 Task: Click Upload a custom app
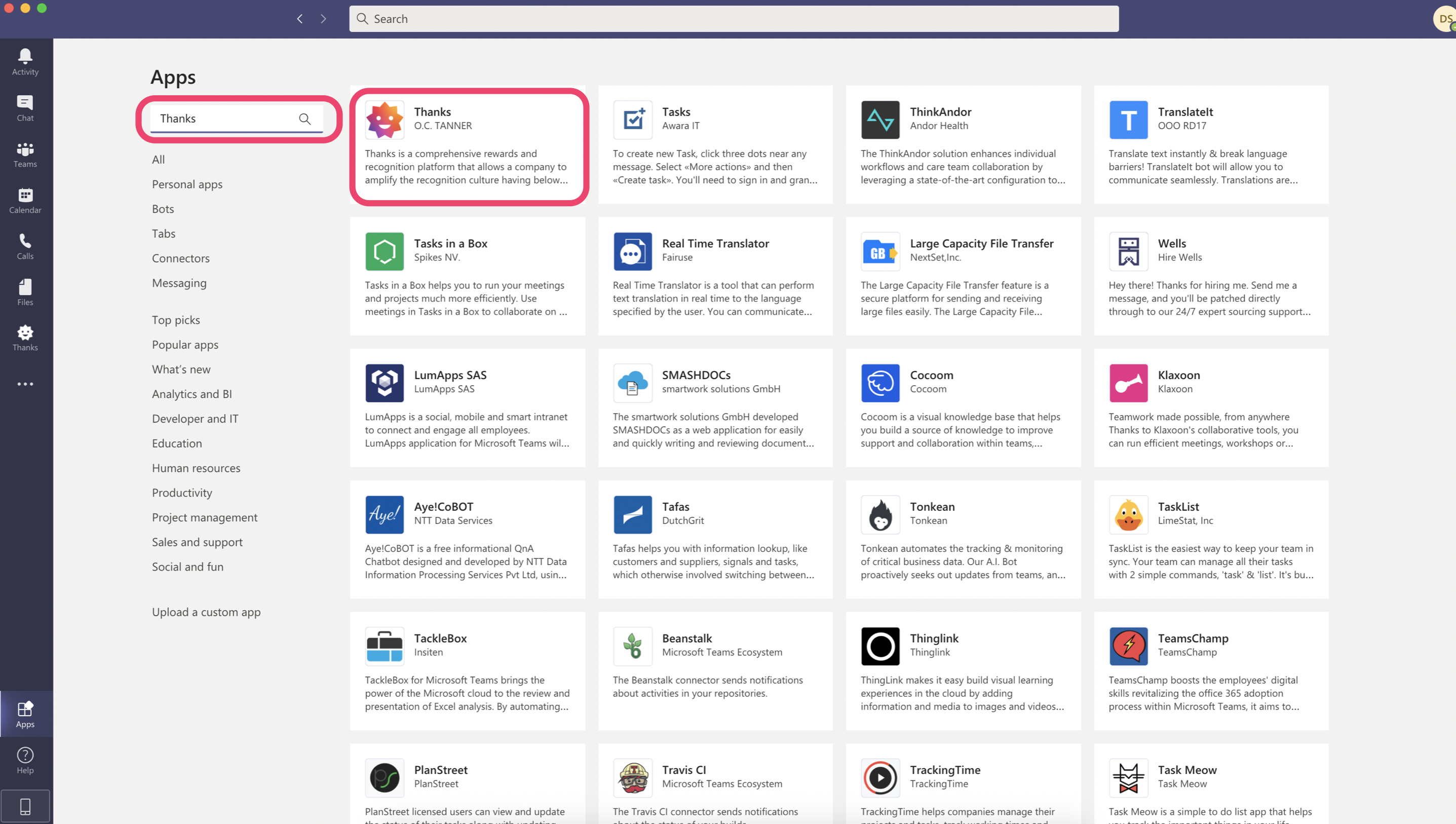(x=206, y=612)
